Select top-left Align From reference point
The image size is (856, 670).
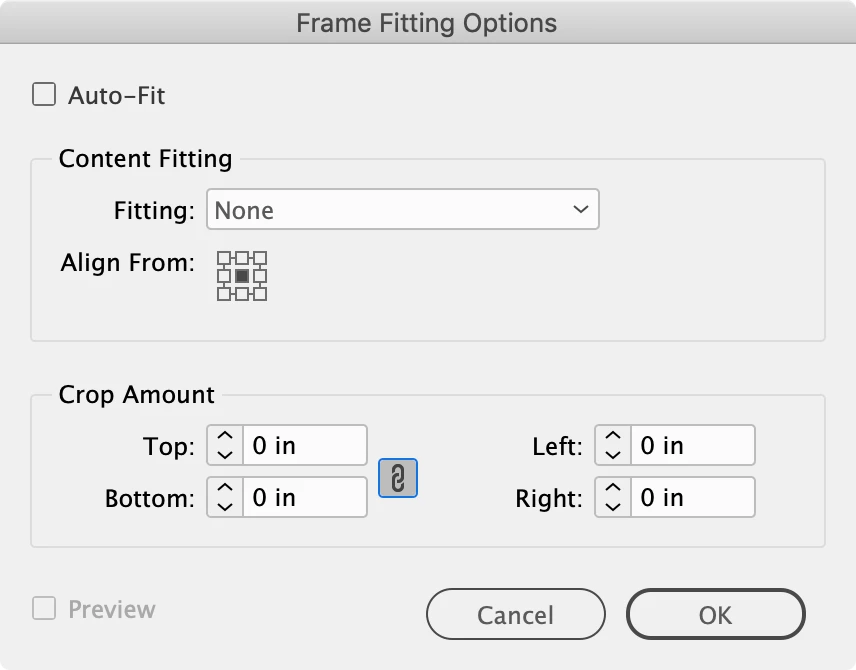pyautogui.click(x=223, y=258)
